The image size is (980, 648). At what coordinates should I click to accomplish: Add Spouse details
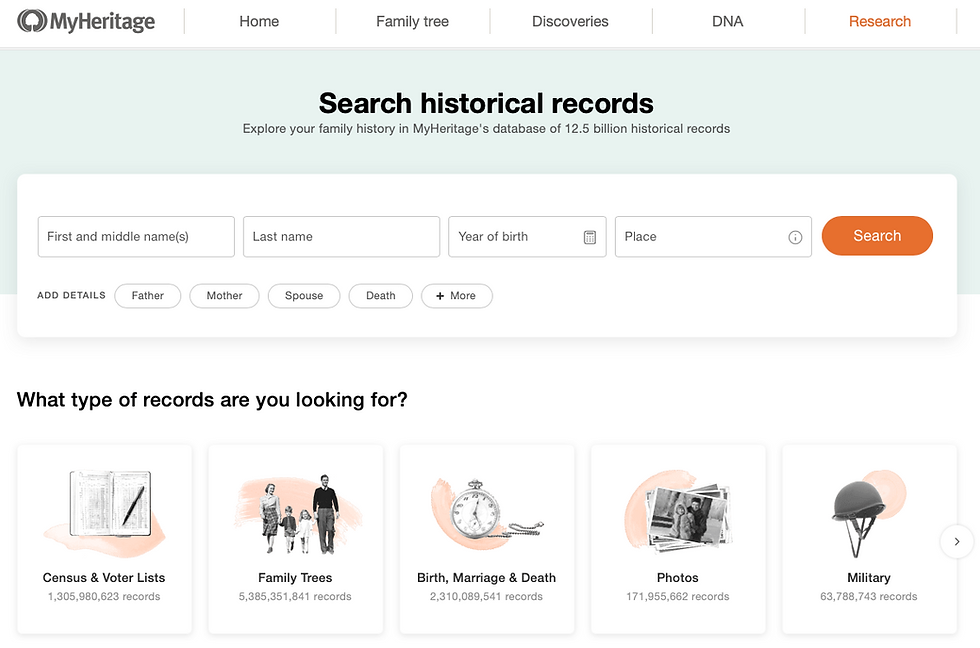click(304, 296)
